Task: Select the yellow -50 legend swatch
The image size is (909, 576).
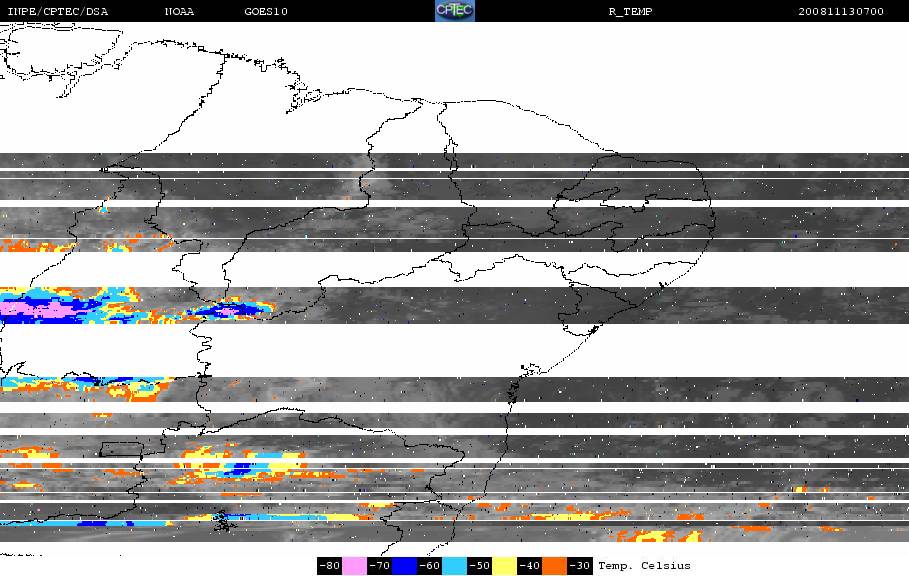Action: tap(504, 566)
